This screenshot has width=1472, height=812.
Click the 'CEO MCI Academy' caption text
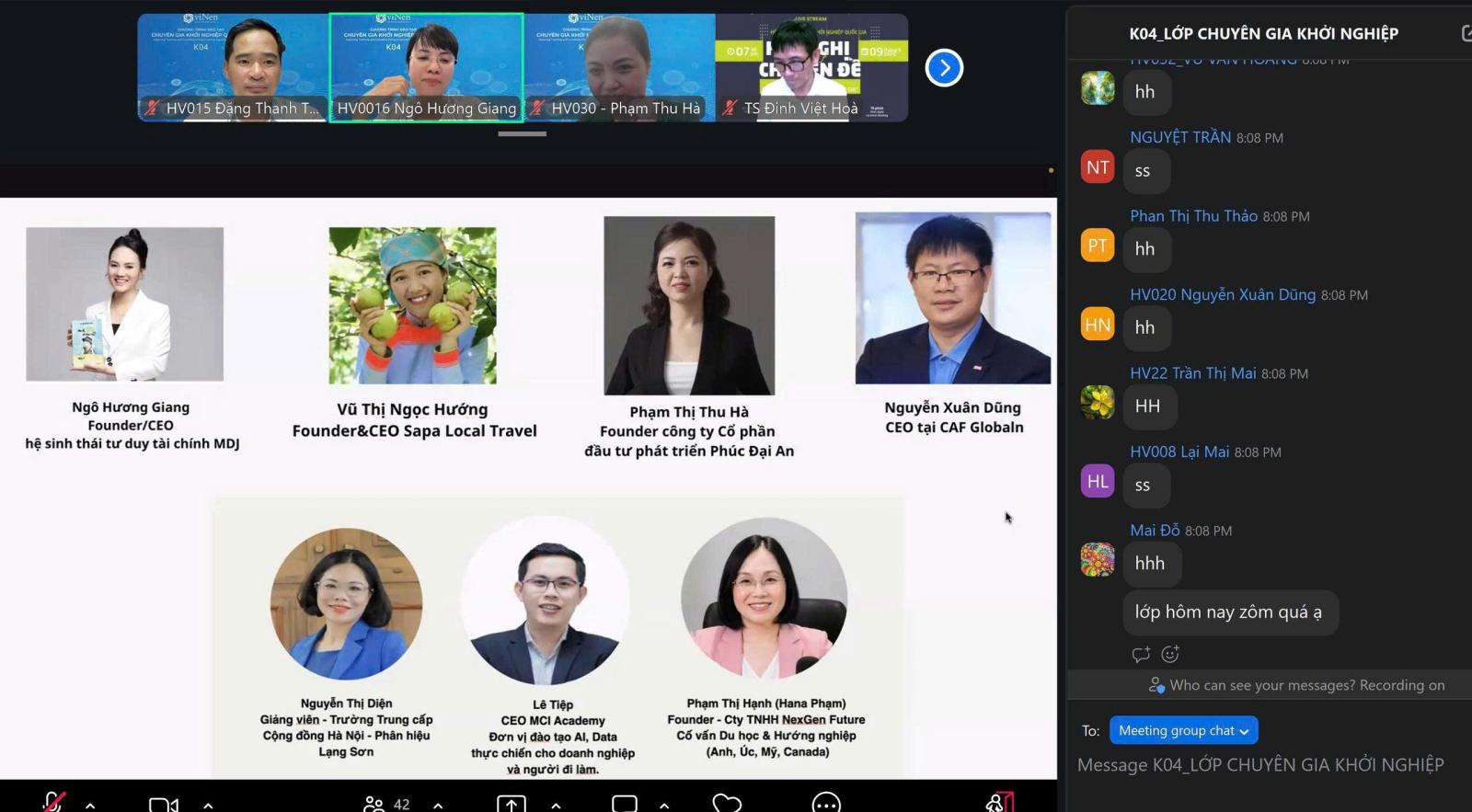click(553, 721)
